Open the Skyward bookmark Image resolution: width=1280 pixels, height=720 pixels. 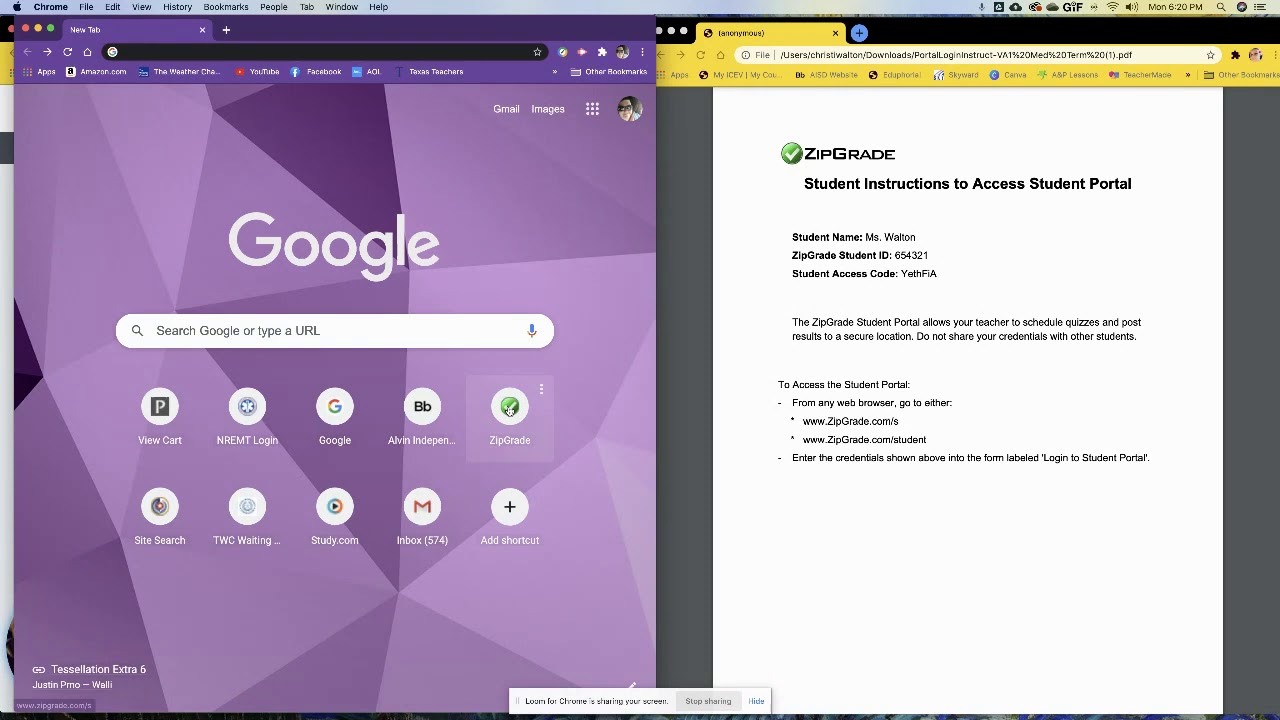pos(956,75)
